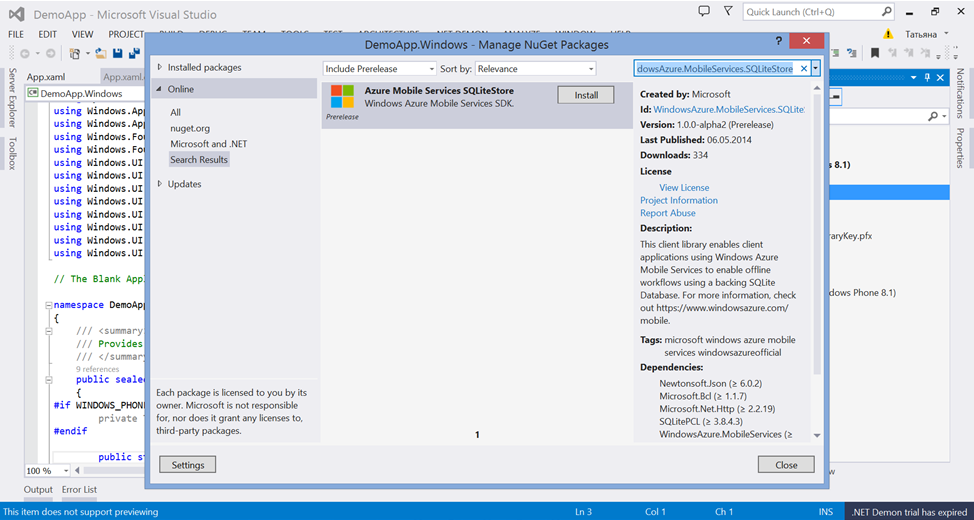Open the feedback speech-bubble icon
The width and height of the screenshot is (974, 520).
pos(704,11)
